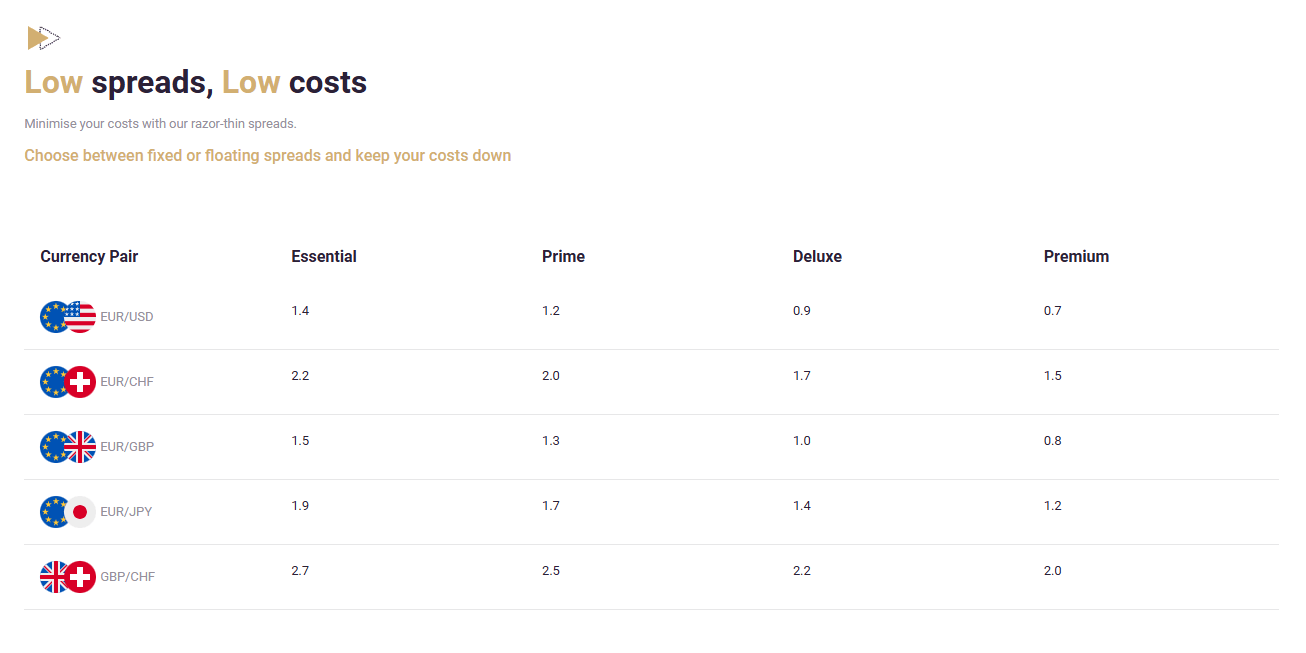Click the EUR/GBP Deluxe spread value 1.0
Screen dimensions: 1306x653
click(x=802, y=441)
